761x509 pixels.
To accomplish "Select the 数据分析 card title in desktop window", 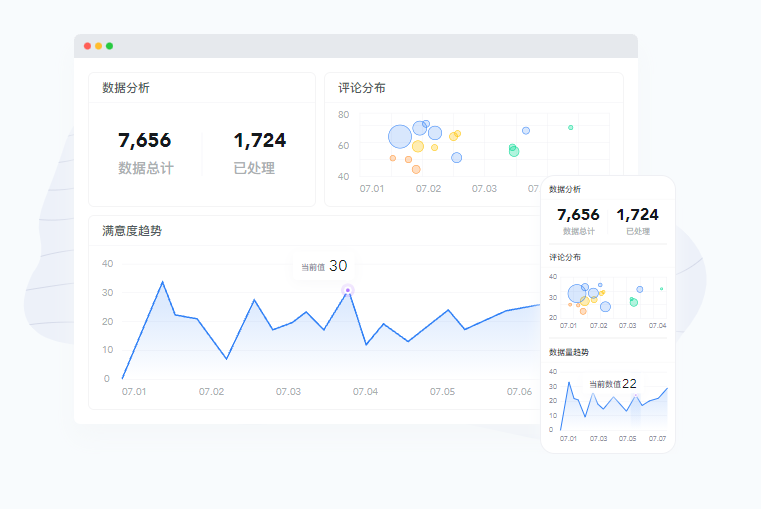I will click(x=126, y=88).
